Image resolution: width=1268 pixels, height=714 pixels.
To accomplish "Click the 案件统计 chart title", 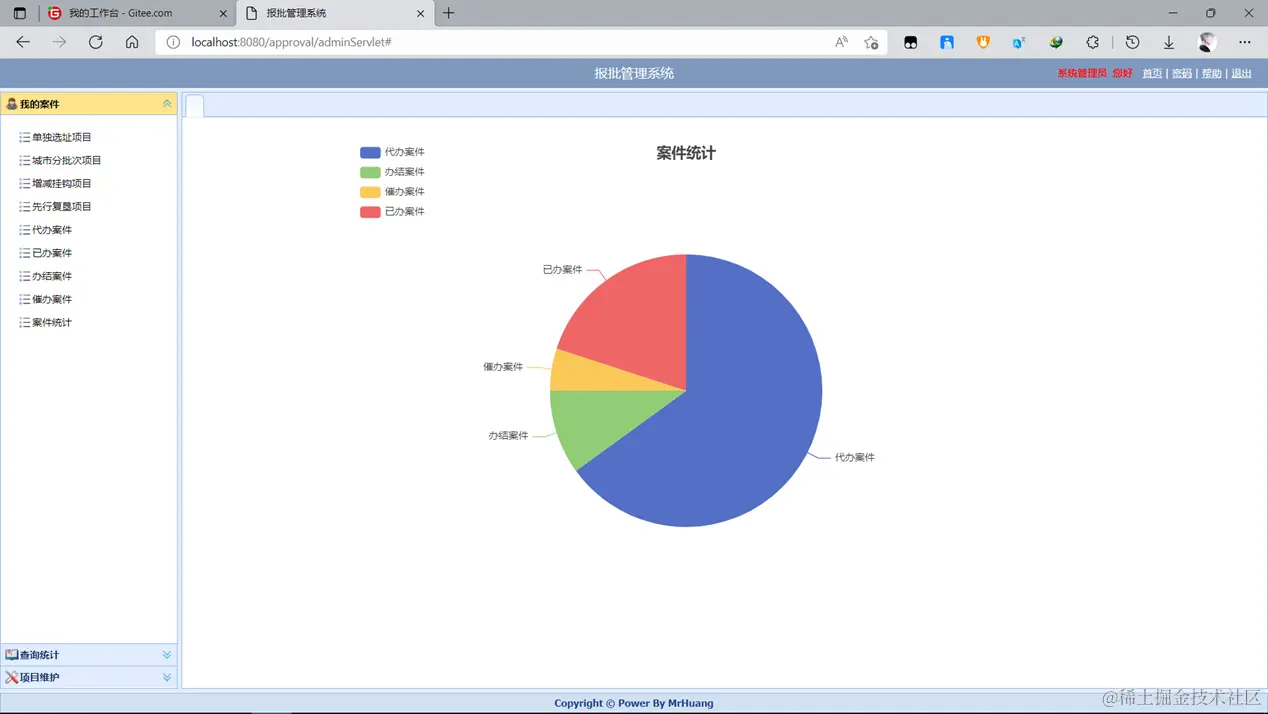I will pos(686,153).
